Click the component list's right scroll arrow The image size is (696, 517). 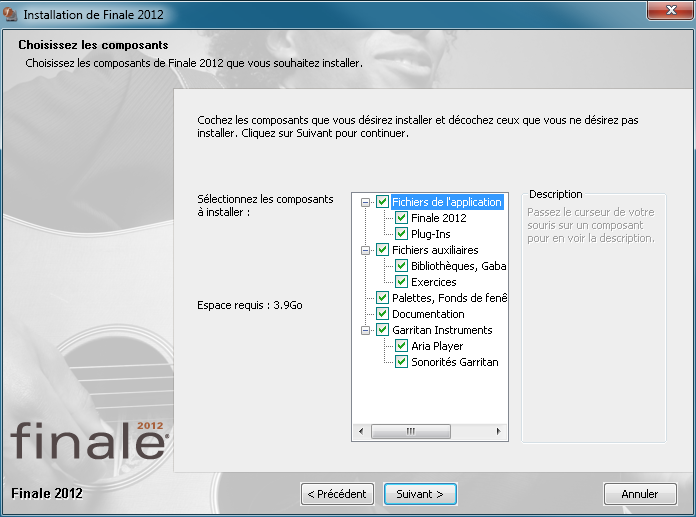pyautogui.click(x=500, y=432)
